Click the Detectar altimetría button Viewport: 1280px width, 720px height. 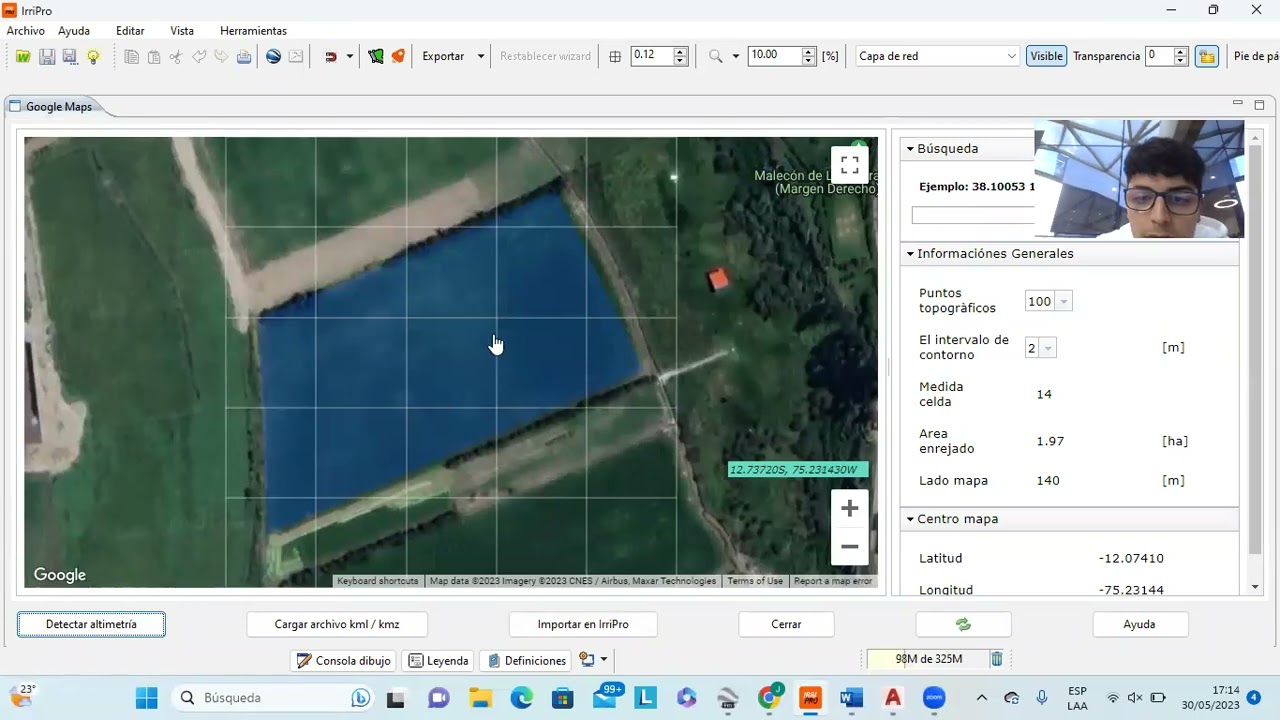pyautogui.click(x=91, y=624)
